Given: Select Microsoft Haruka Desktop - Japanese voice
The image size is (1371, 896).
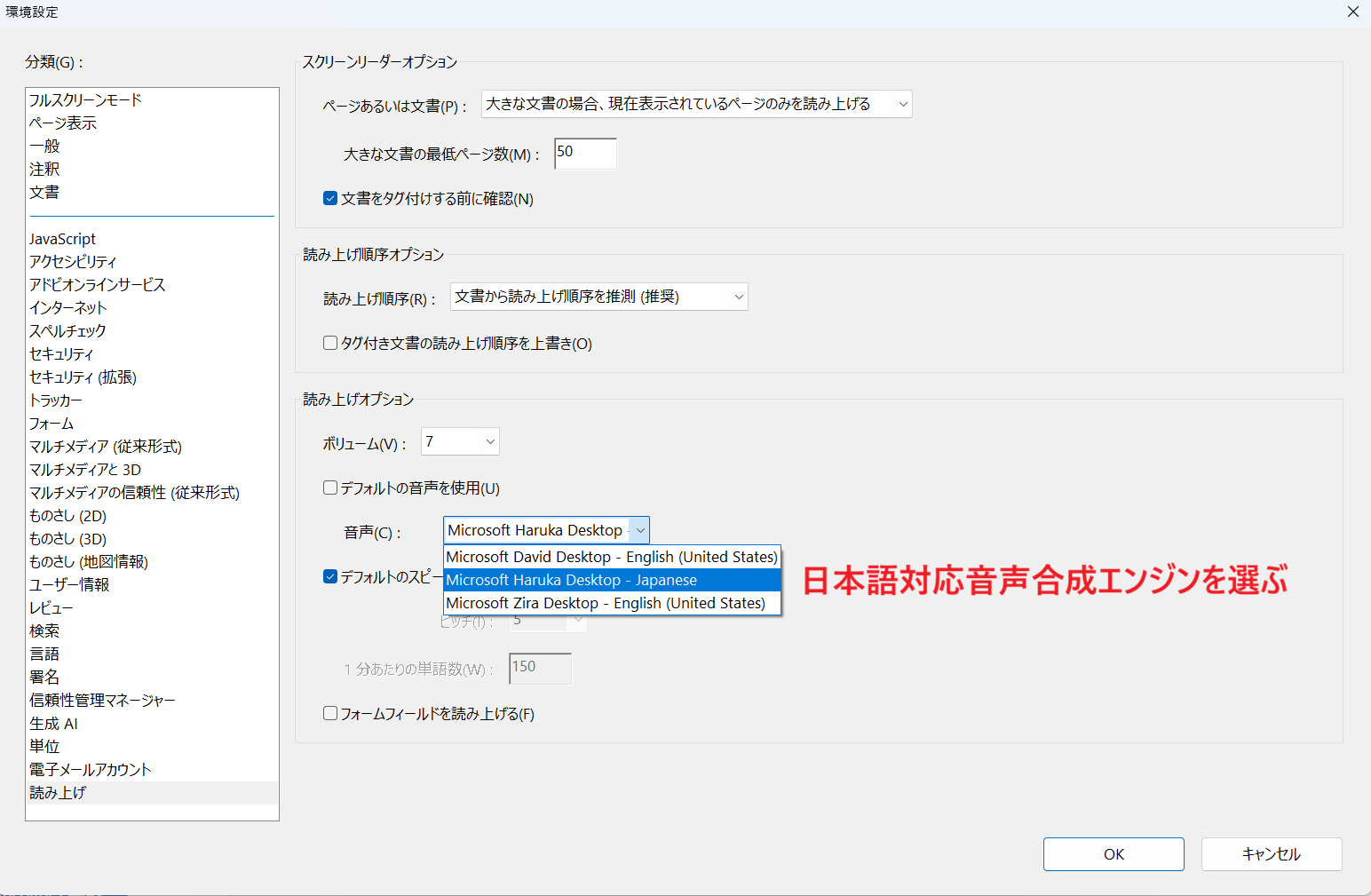Looking at the screenshot, I should [x=611, y=580].
